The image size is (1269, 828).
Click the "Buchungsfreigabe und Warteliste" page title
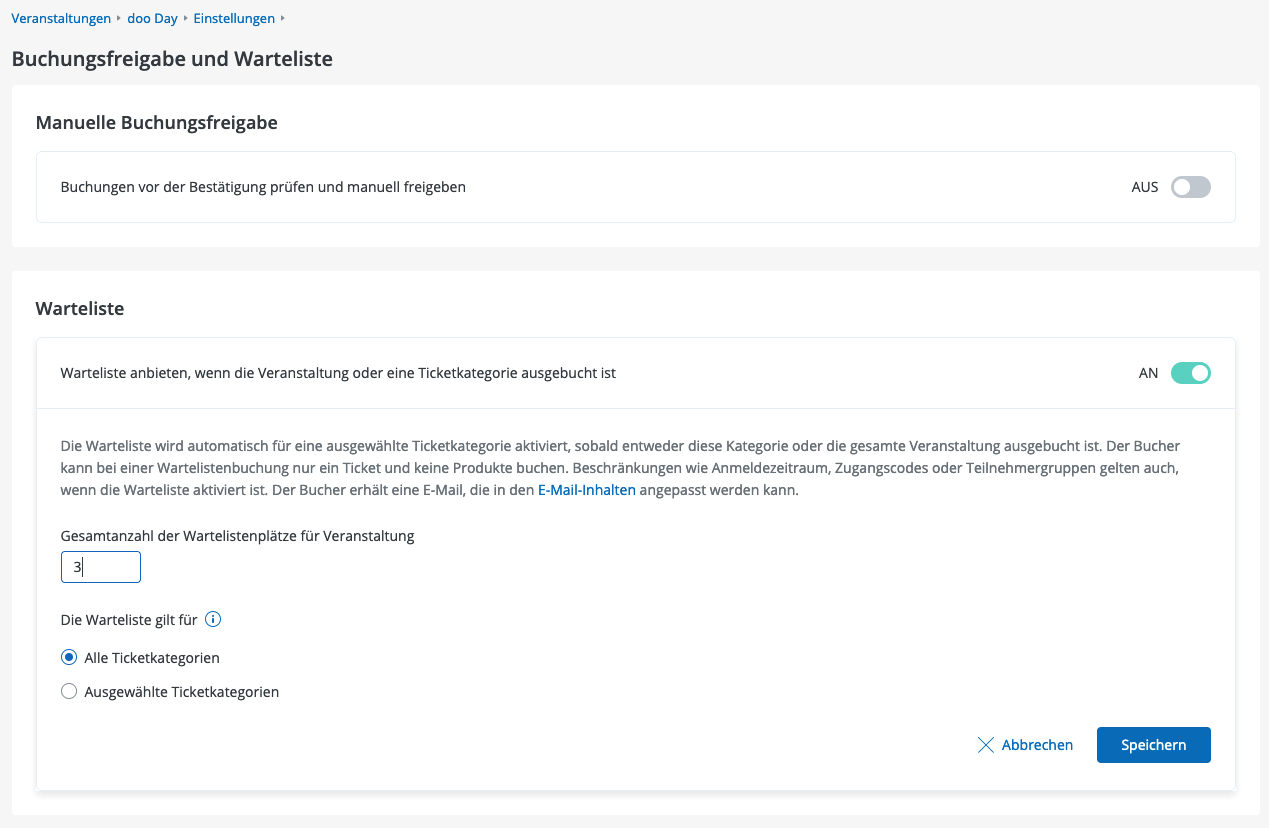point(172,59)
